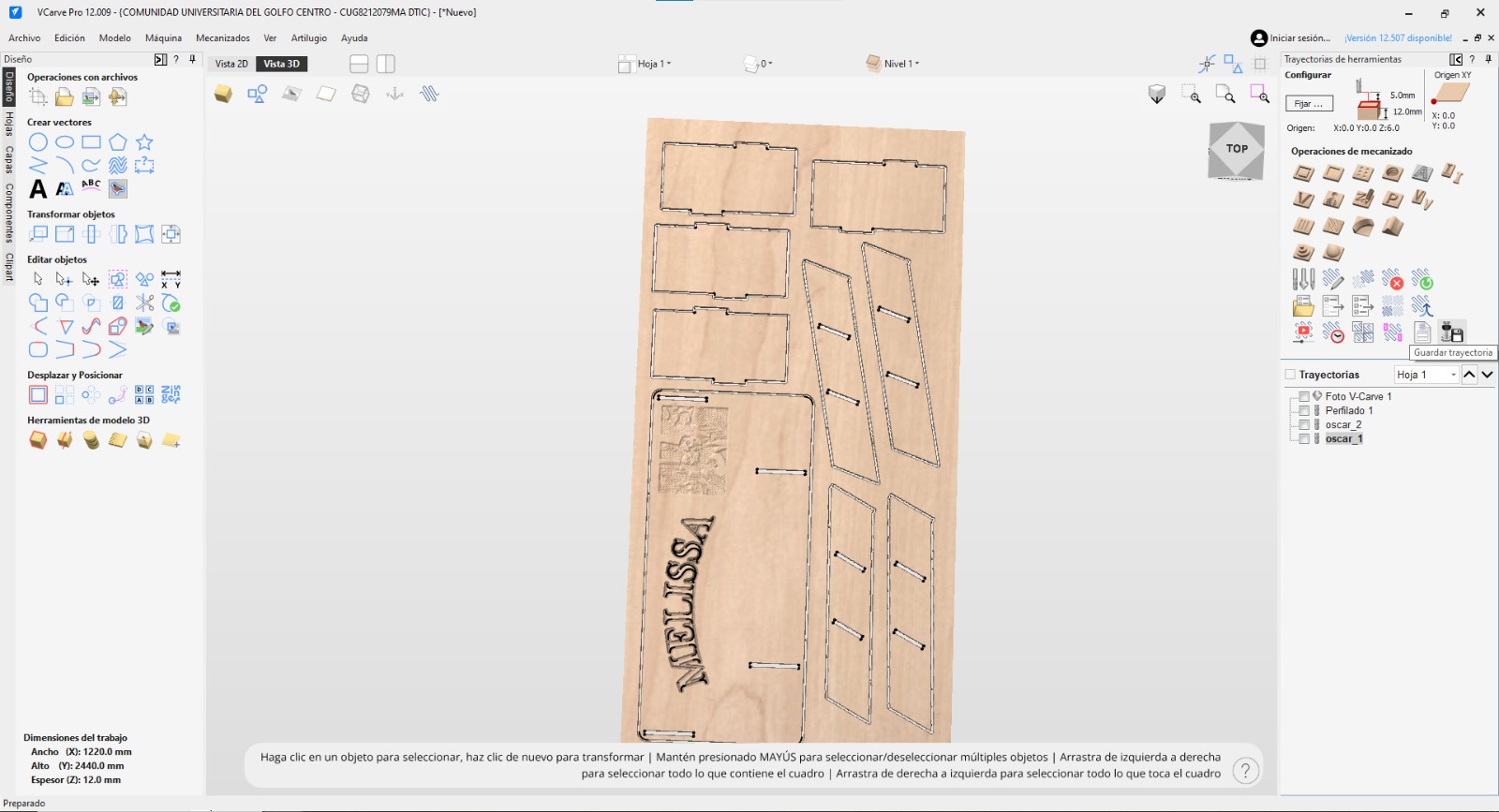Image resolution: width=1499 pixels, height=812 pixels.
Task: Toggle the vertical split view layout
Action: coord(386,64)
